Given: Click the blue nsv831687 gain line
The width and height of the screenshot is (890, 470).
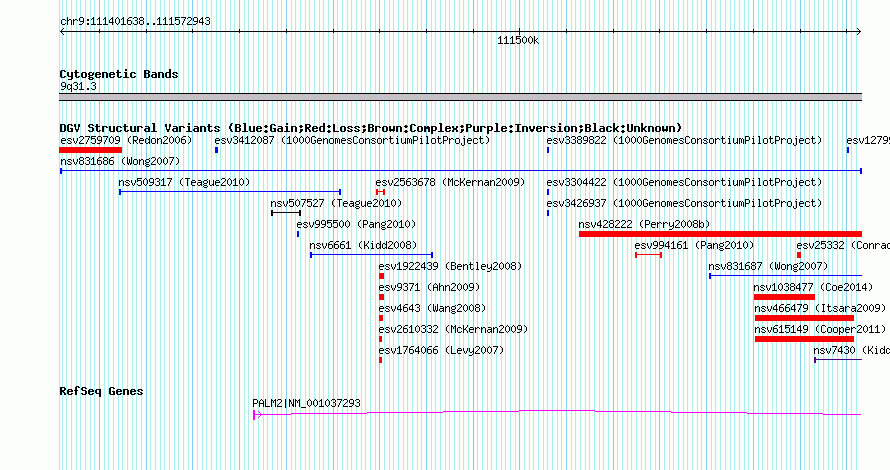Looking at the screenshot, I should (x=786, y=276).
